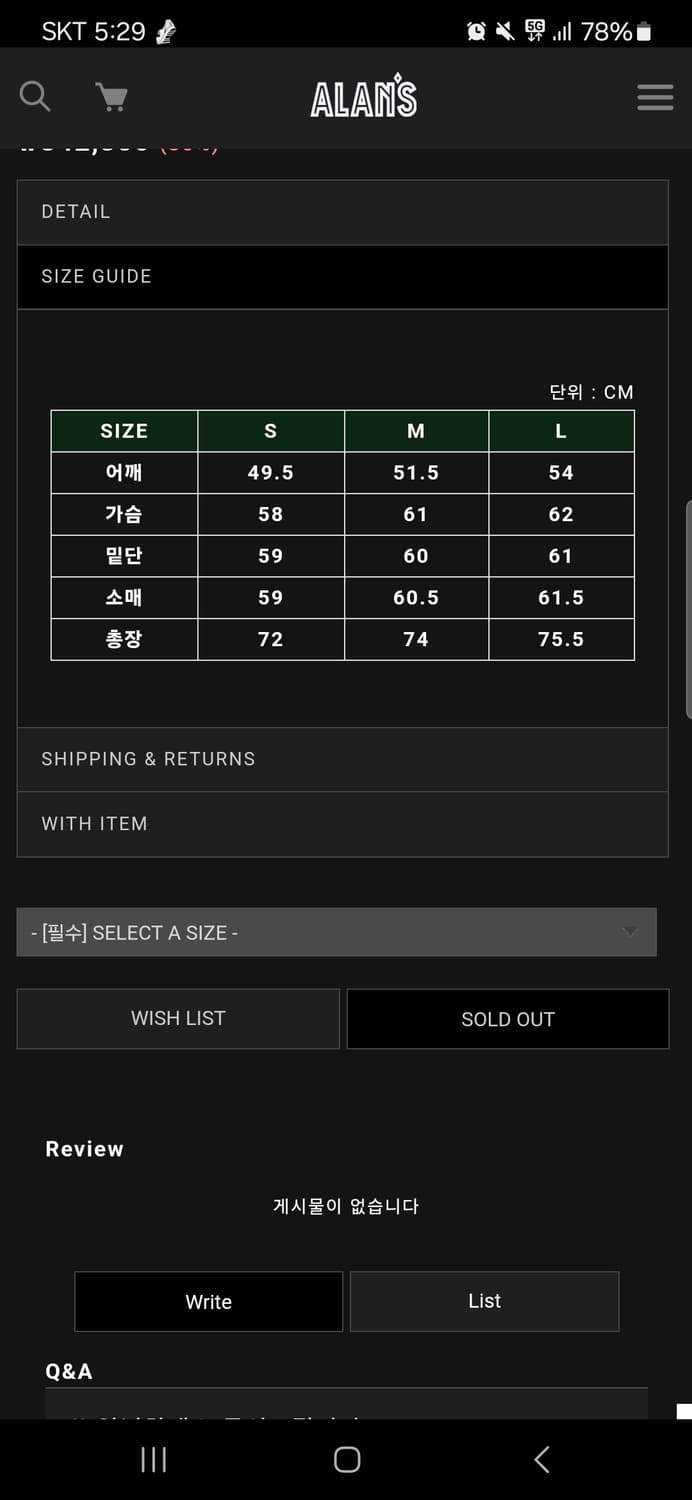Expand SHIPPING & RETURNS section

tap(342, 759)
